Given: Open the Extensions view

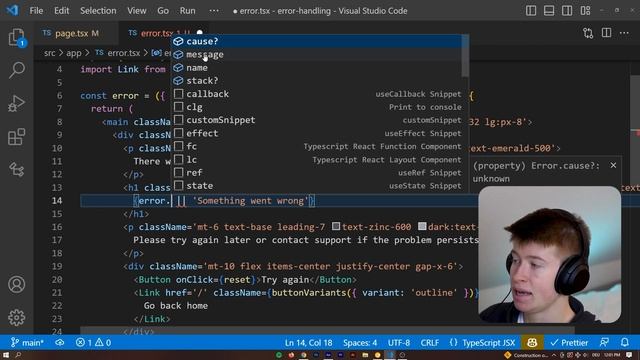Looking at the screenshot, I should pyautogui.click(x=16, y=137).
